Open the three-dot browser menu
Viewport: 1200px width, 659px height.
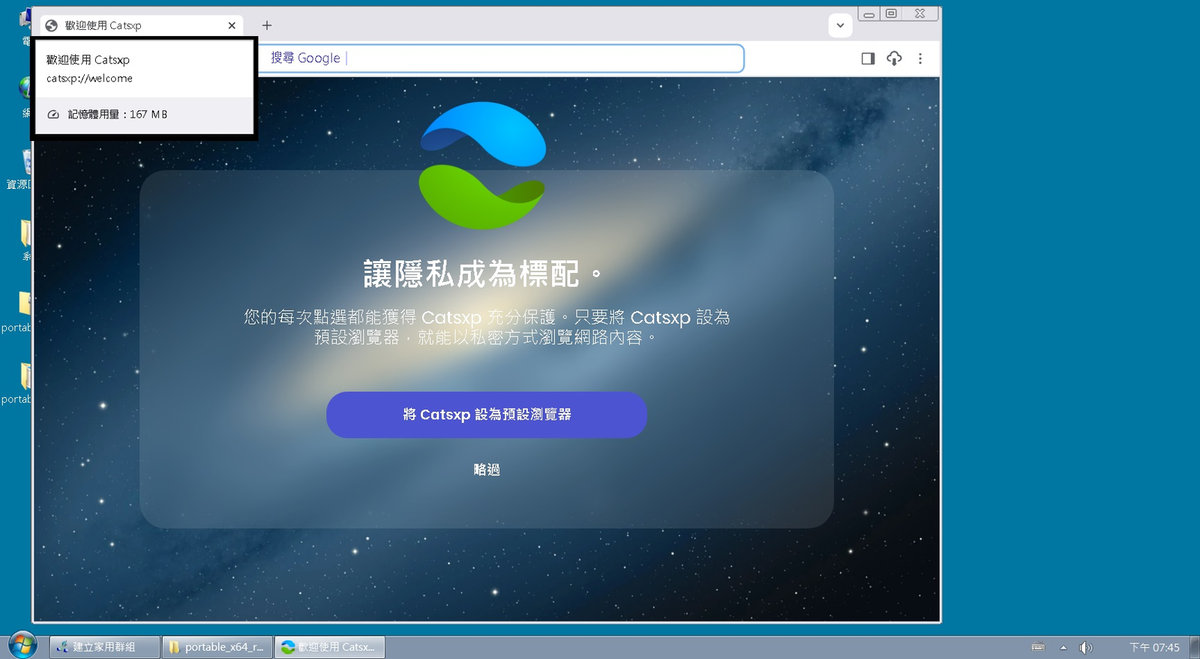(x=920, y=59)
